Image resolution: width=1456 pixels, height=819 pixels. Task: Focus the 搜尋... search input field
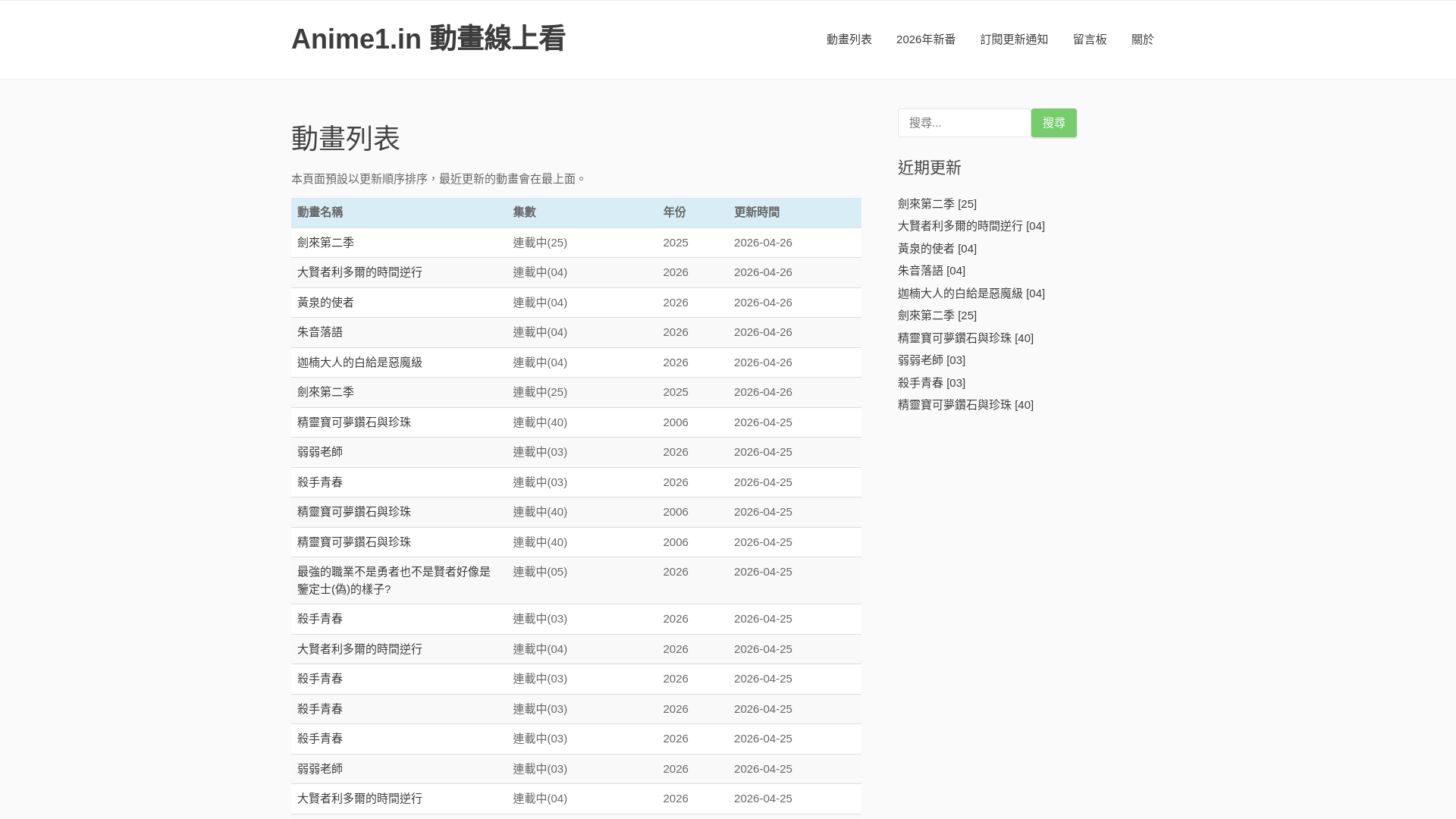(964, 123)
